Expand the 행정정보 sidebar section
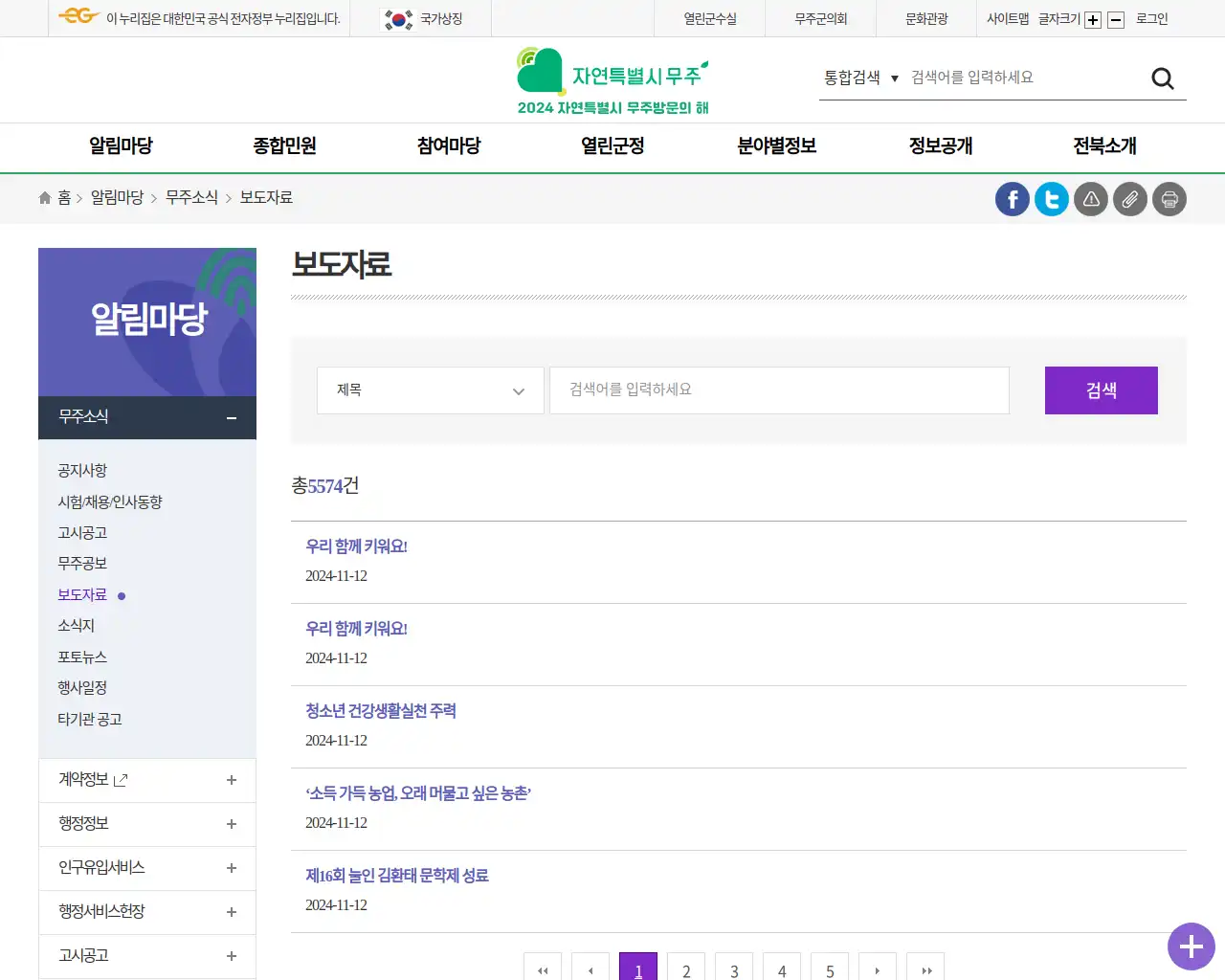The width and height of the screenshot is (1225, 980). point(231,824)
